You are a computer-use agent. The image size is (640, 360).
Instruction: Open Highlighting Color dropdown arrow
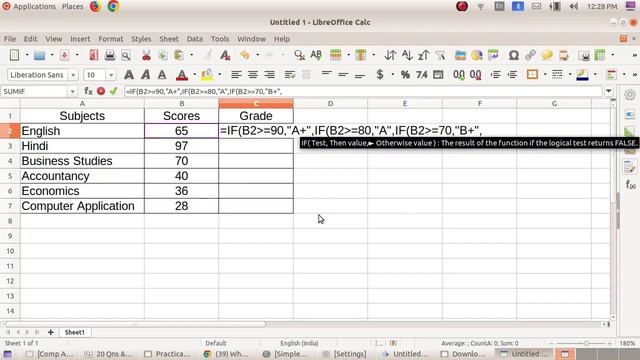point(220,75)
